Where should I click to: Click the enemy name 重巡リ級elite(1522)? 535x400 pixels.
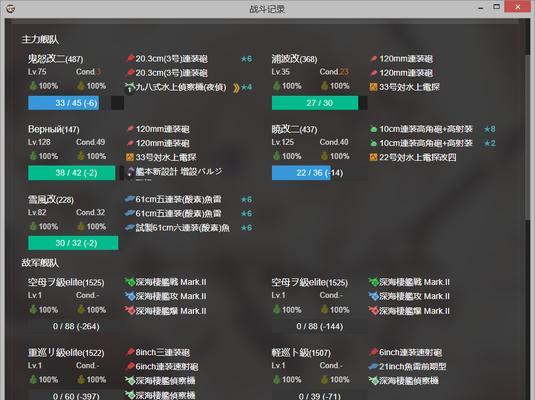pos(66,353)
